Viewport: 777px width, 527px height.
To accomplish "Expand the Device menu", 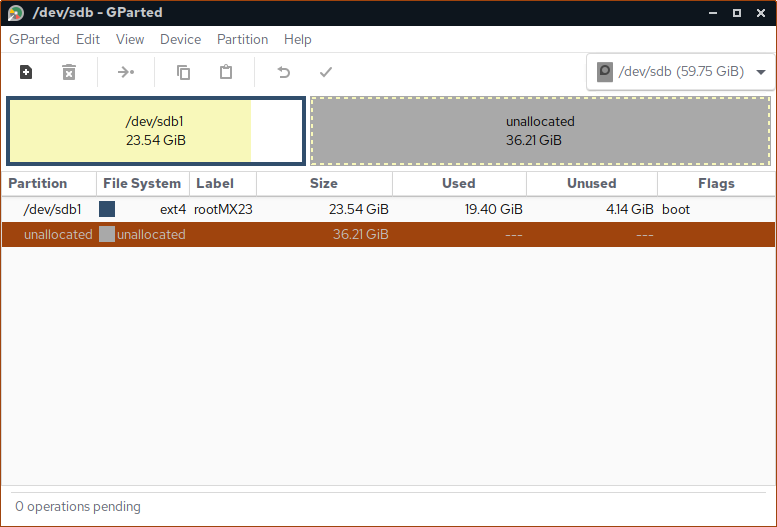I will tap(180, 39).
